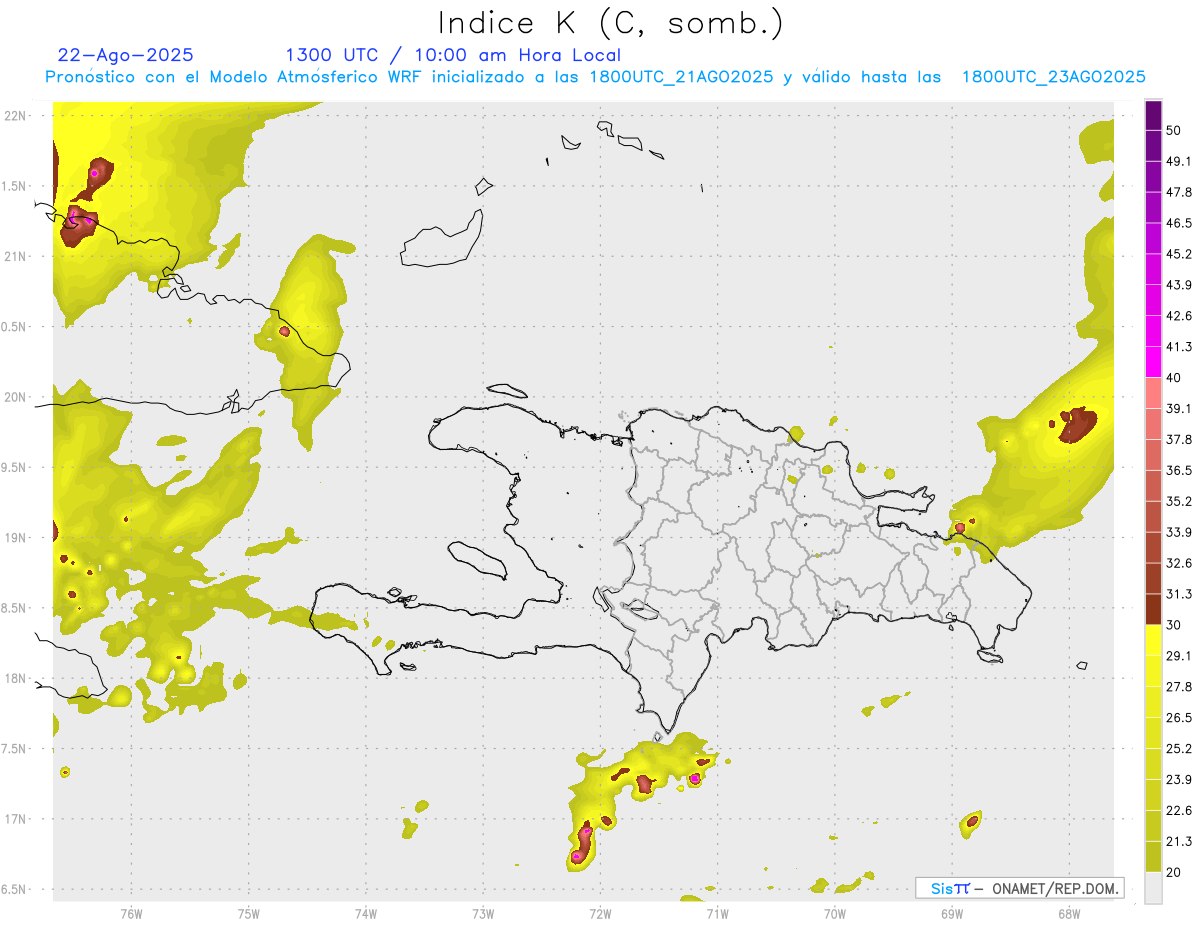
Task: Click the '76W' longitude axis label
Action: [x=131, y=913]
